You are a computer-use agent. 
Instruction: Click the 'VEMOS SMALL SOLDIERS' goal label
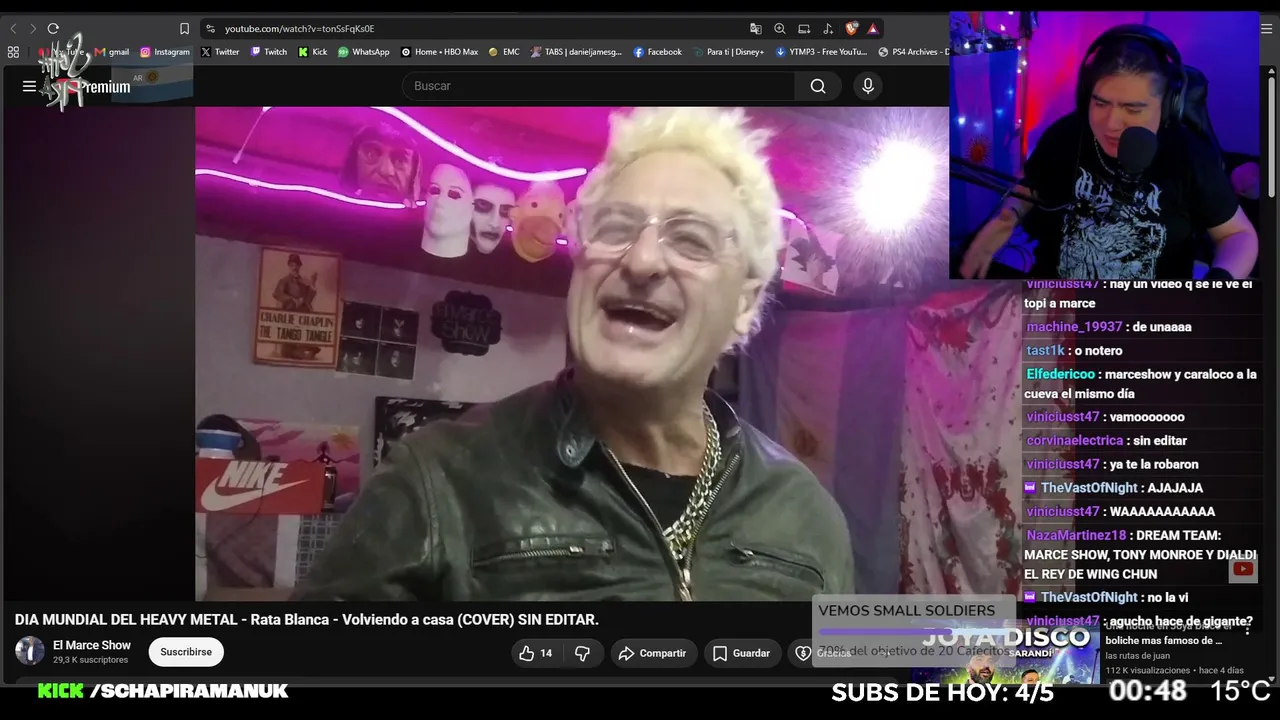pos(906,611)
